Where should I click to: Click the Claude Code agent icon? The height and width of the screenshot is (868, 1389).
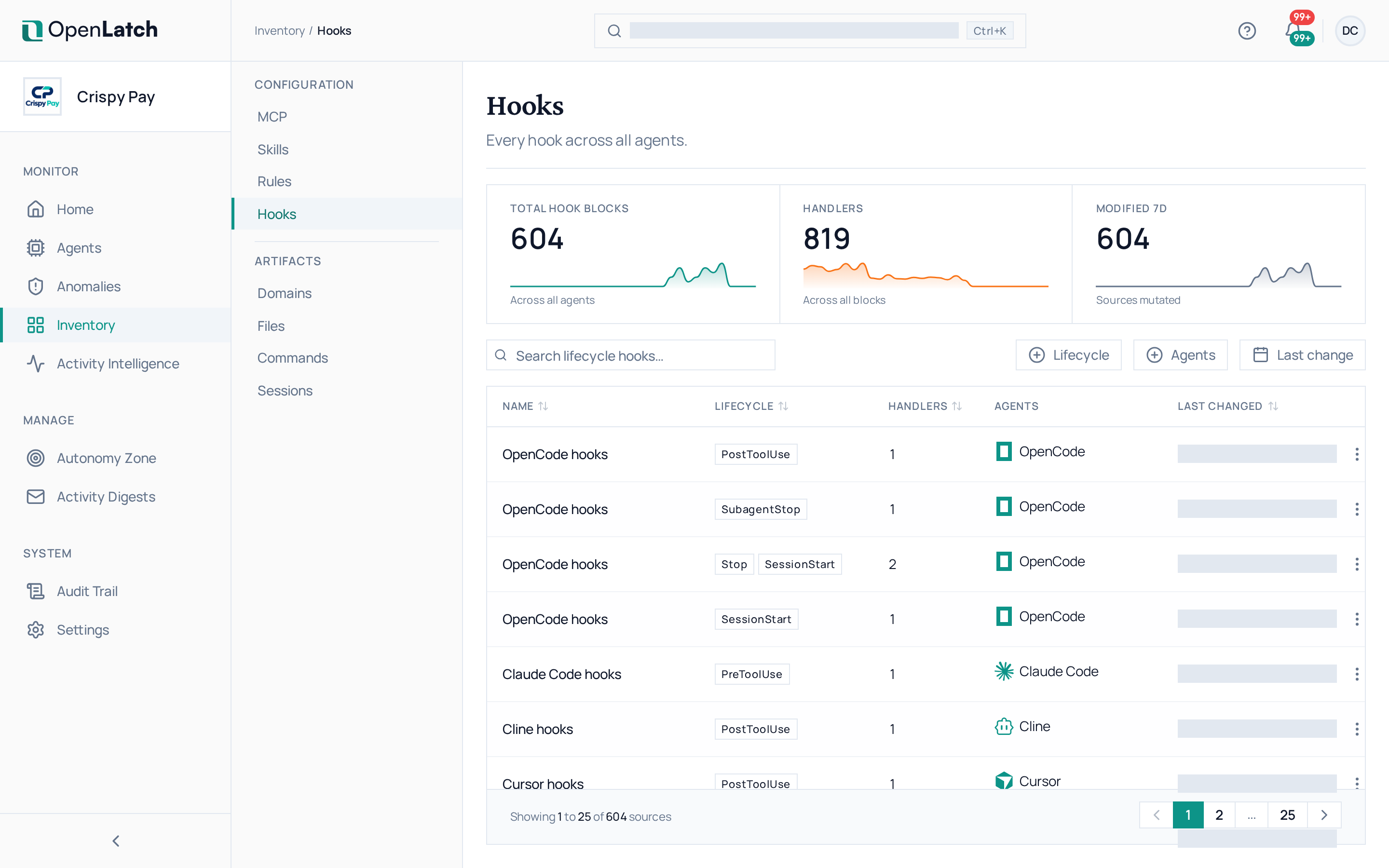(1004, 671)
